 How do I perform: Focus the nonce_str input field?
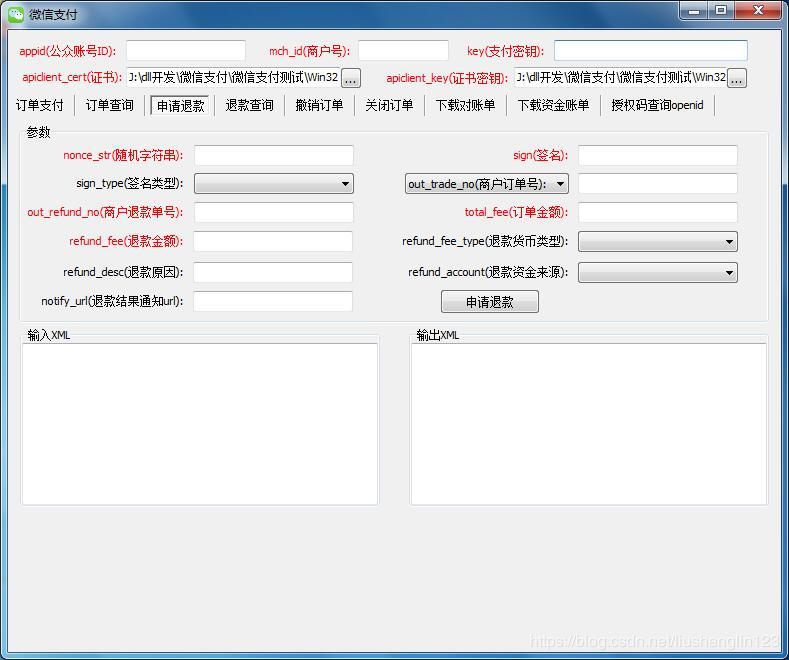pos(274,155)
